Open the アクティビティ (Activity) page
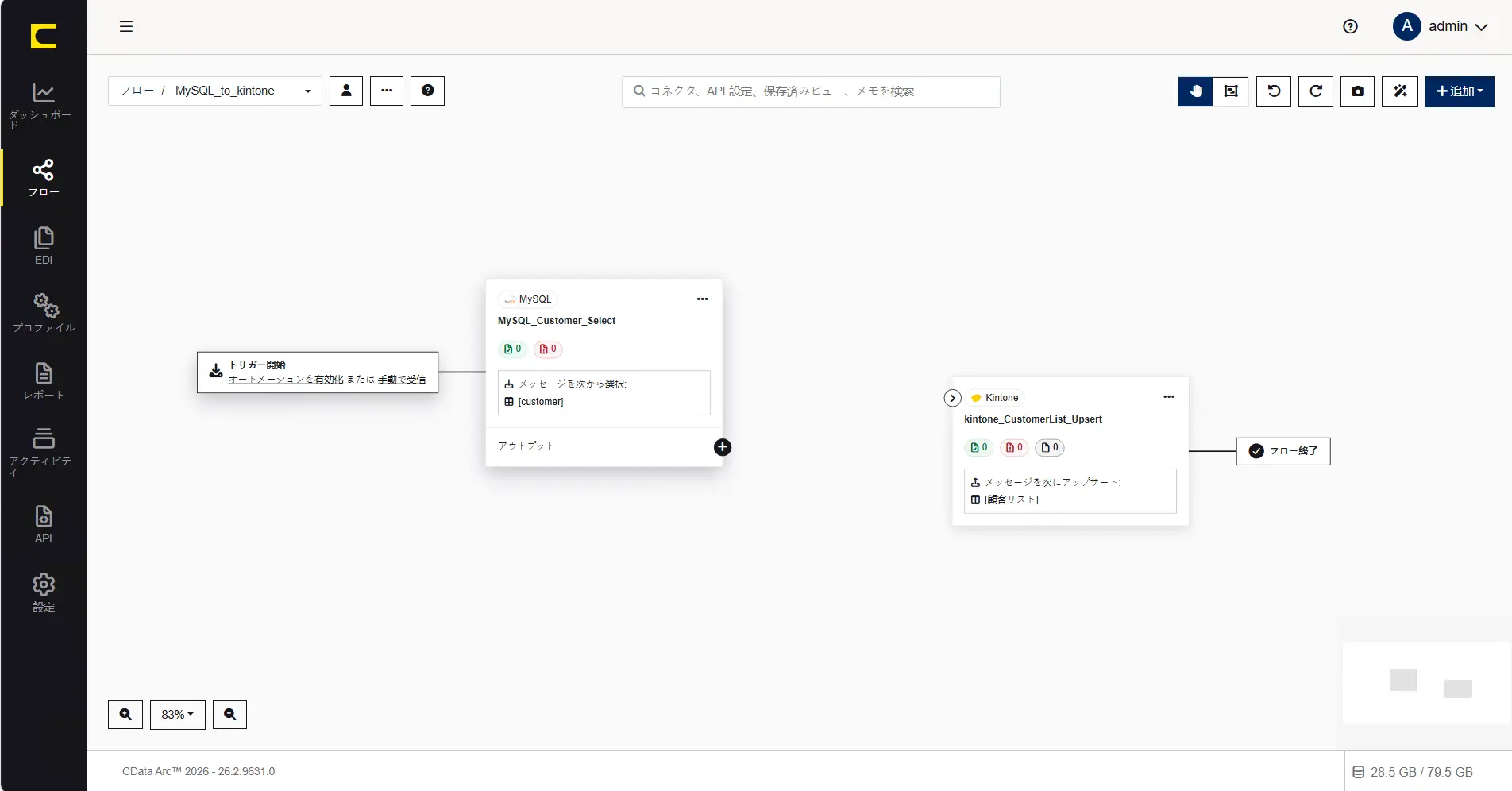This screenshot has width=1512, height=791. tap(43, 453)
